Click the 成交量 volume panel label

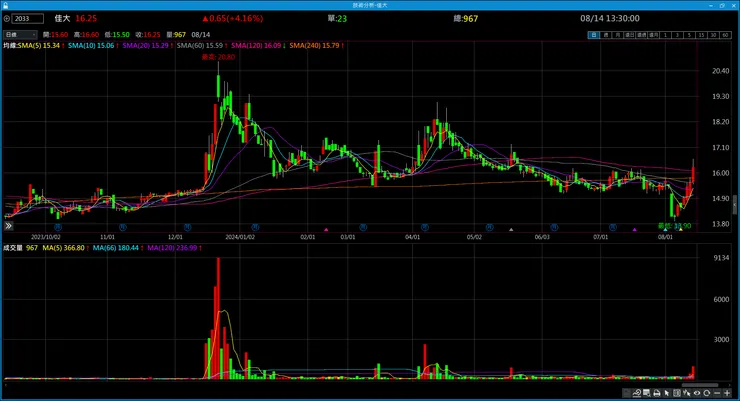pyautogui.click(x=13, y=248)
